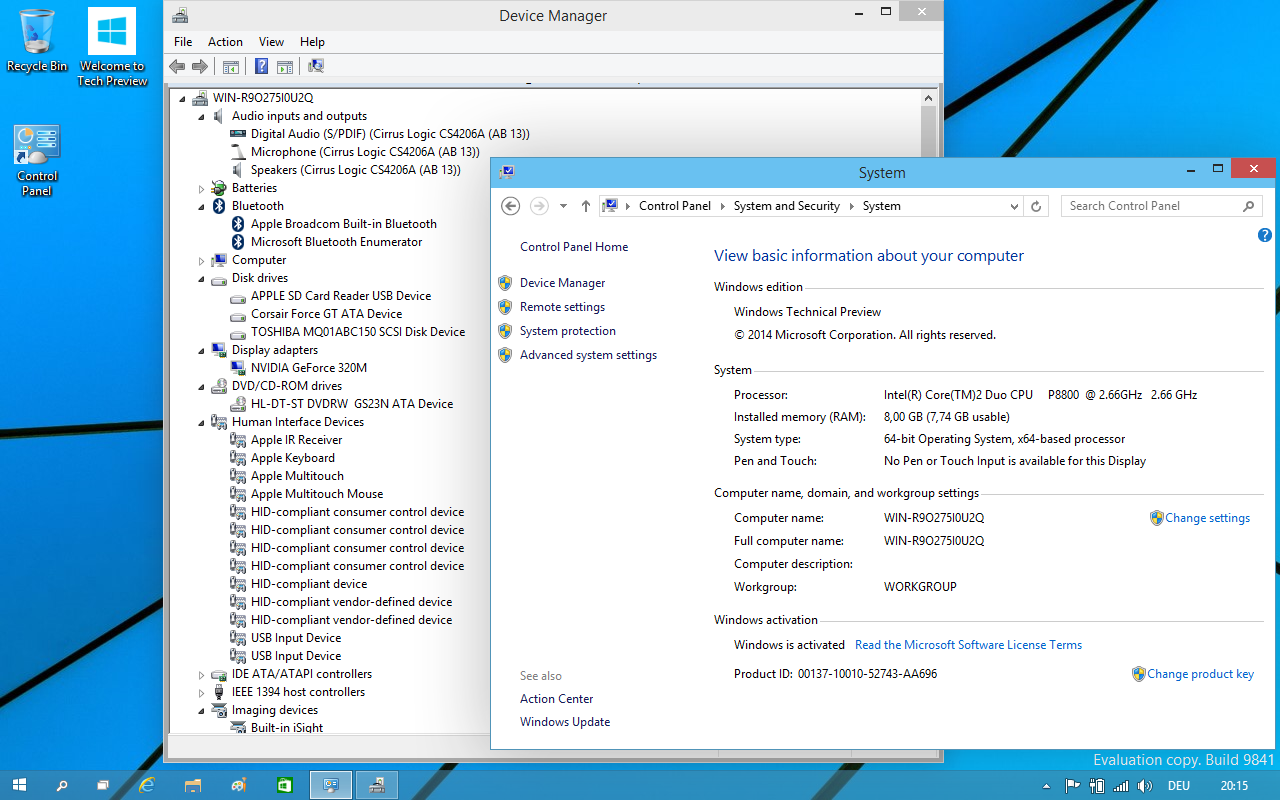Viewport: 1280px width, 800px height.
Task: Click the search magnifier in Search Control Panel box
Action: [1248, 206]
